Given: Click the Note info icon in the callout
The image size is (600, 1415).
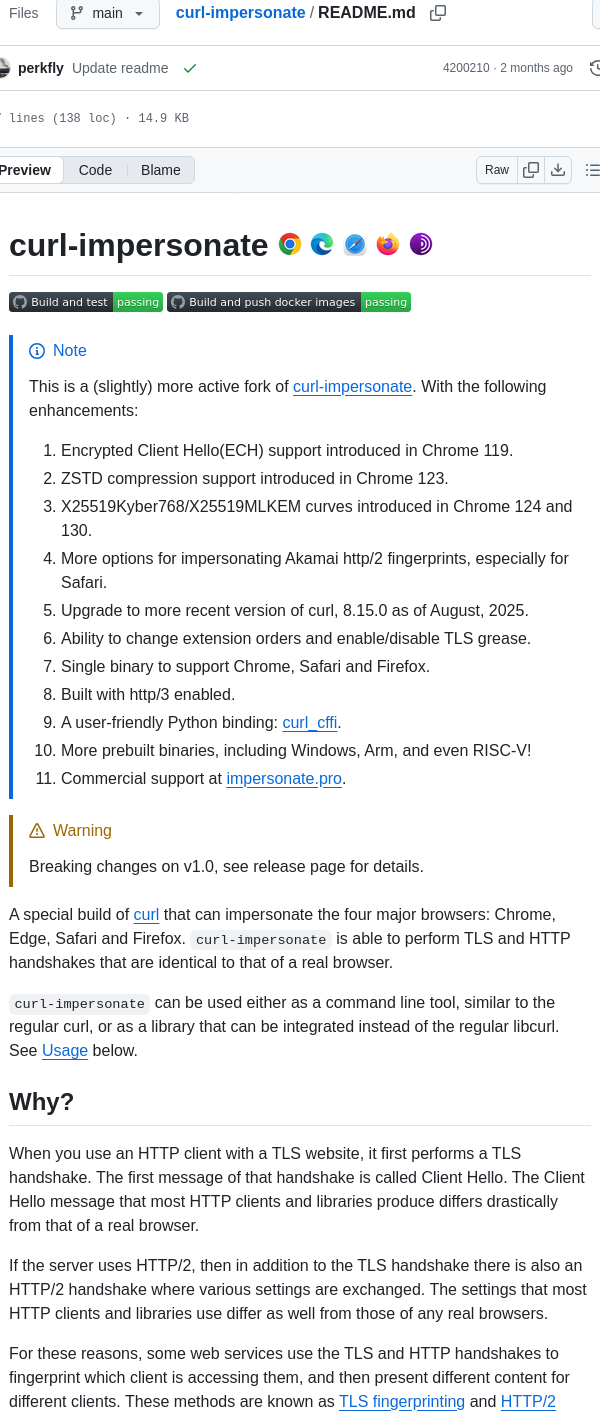Looking at the screenshot, I should [37, 351].
